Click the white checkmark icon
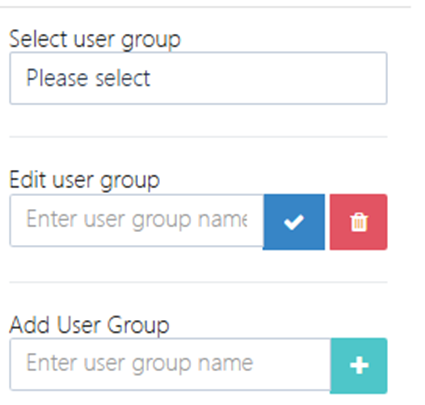 (294, 222)
